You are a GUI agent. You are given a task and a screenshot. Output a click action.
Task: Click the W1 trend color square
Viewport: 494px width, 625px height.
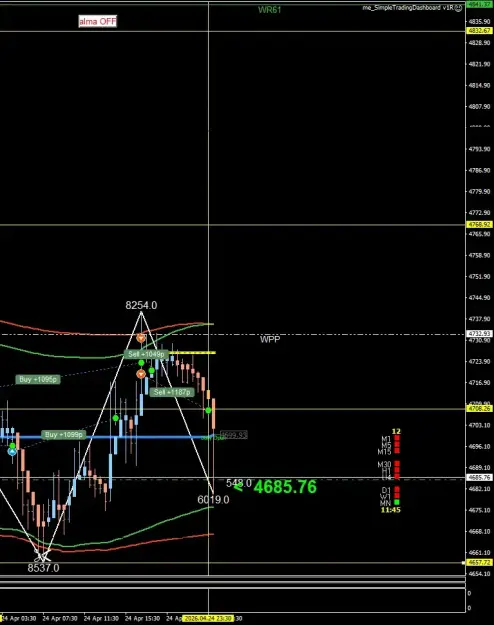click(397, 496)
